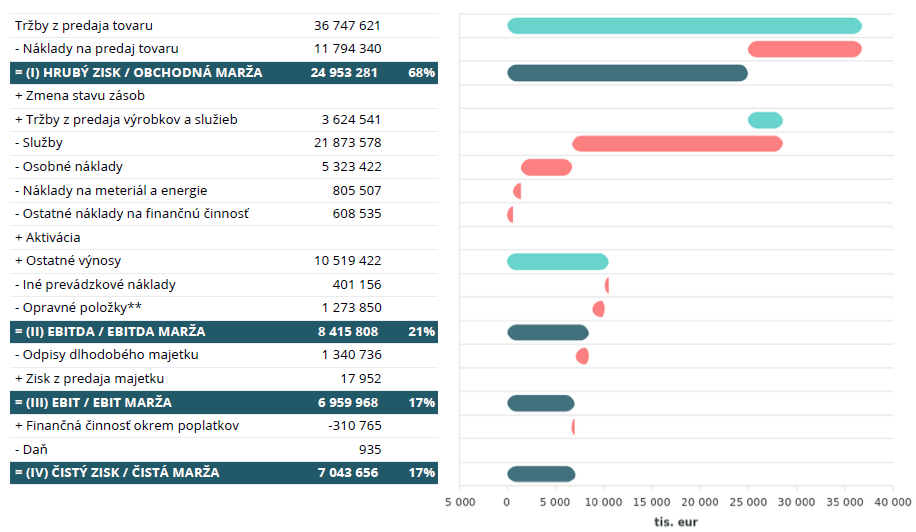
Task: Select the dark Hrubý zisk chart bar
Action: pos(627,73)
